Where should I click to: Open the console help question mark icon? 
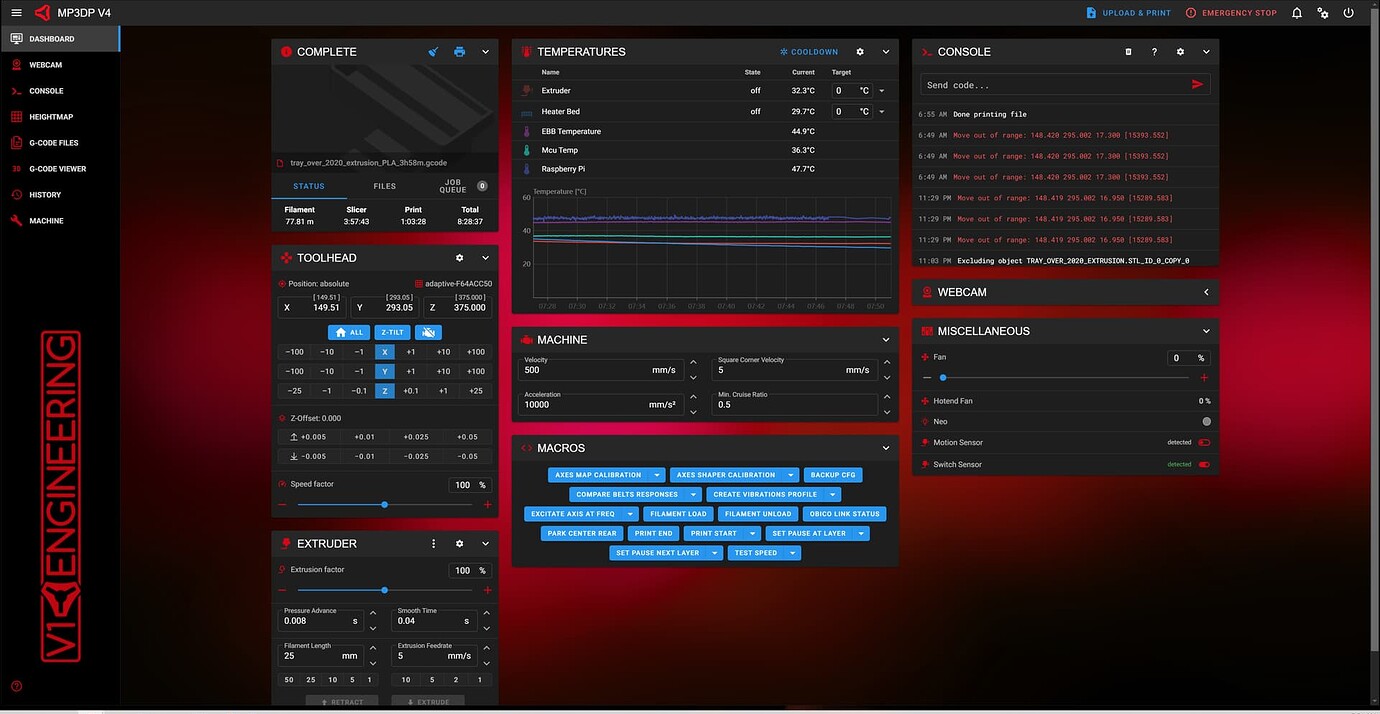pos(1154,51)
